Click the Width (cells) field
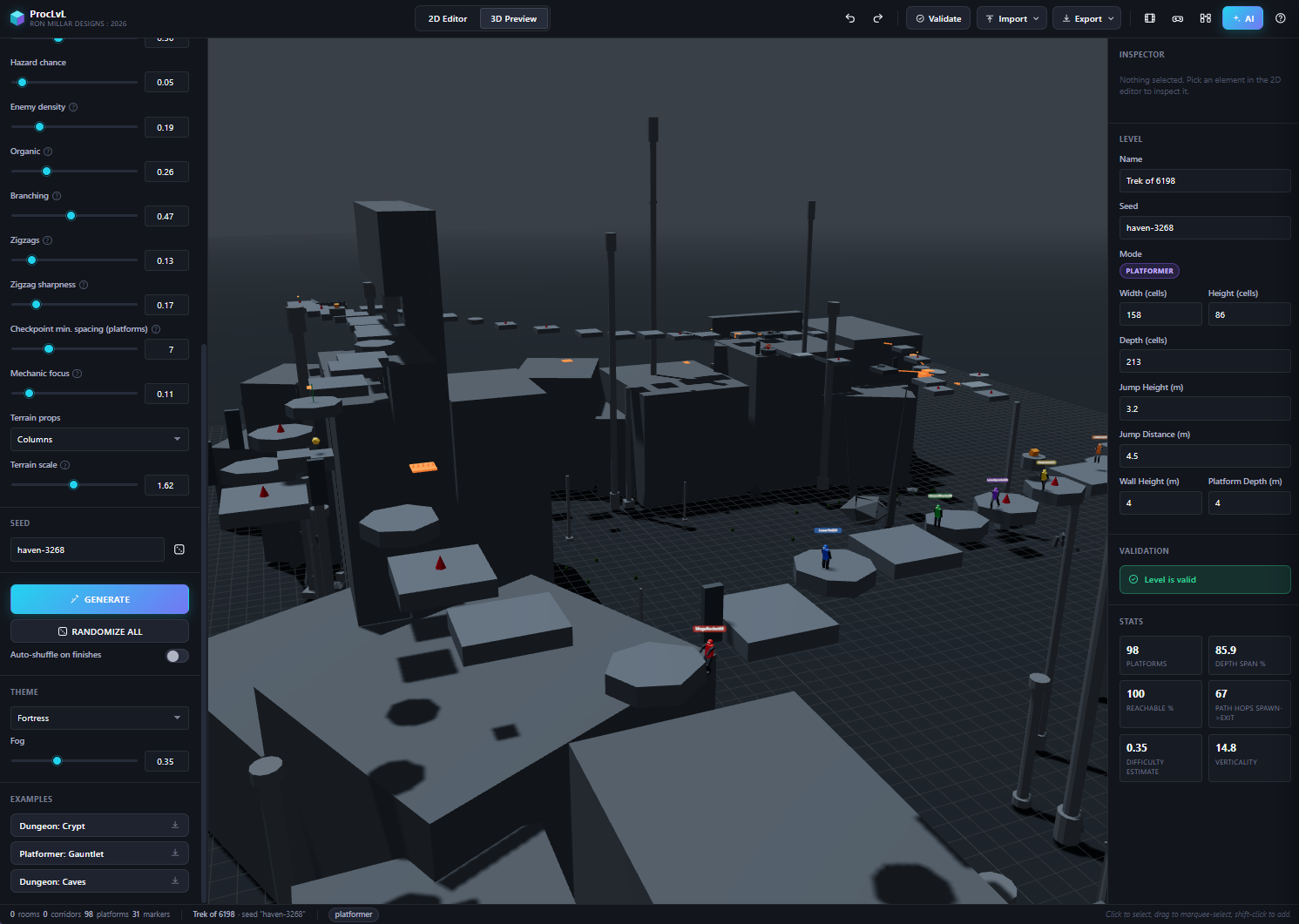Screen dimensions: 1299x924 tap(1160, 314)
